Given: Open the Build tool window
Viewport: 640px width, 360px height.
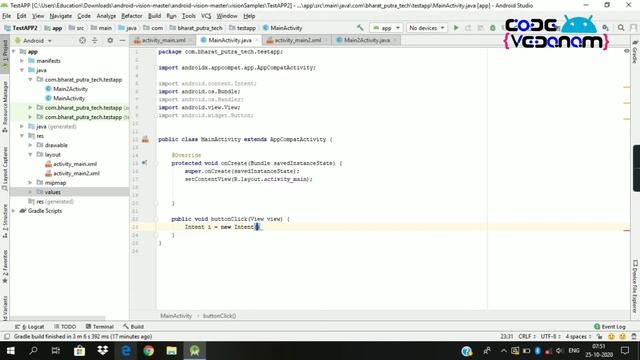Looking at the screenshot, I should pos(133,327).
